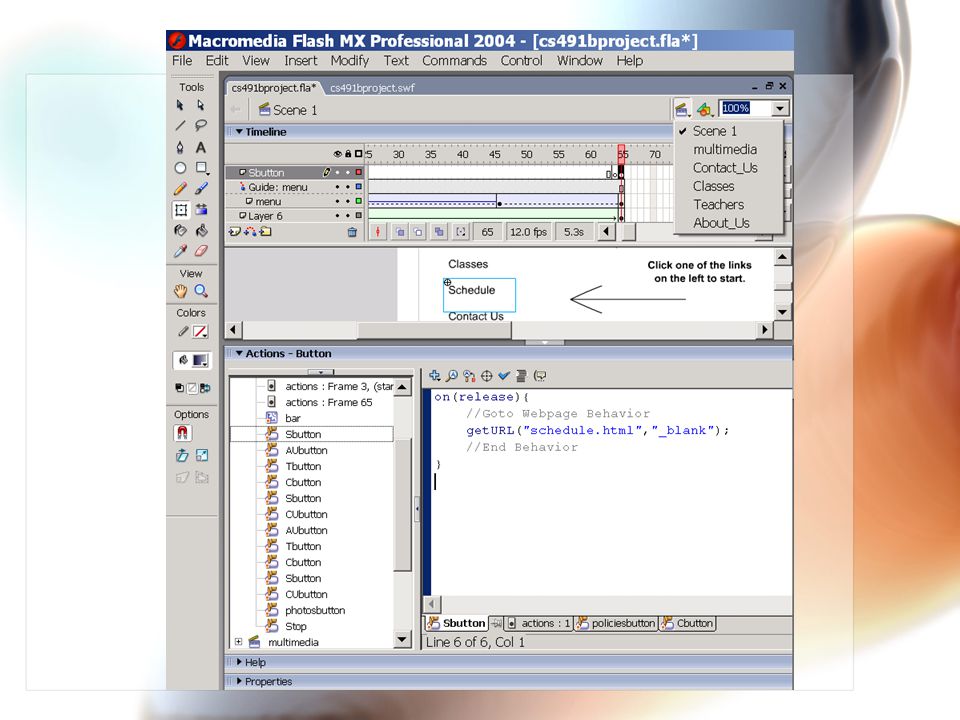This screenshot has width=960, height=720.
Task: Click the fill color swatch
Action: pos(200,360)
